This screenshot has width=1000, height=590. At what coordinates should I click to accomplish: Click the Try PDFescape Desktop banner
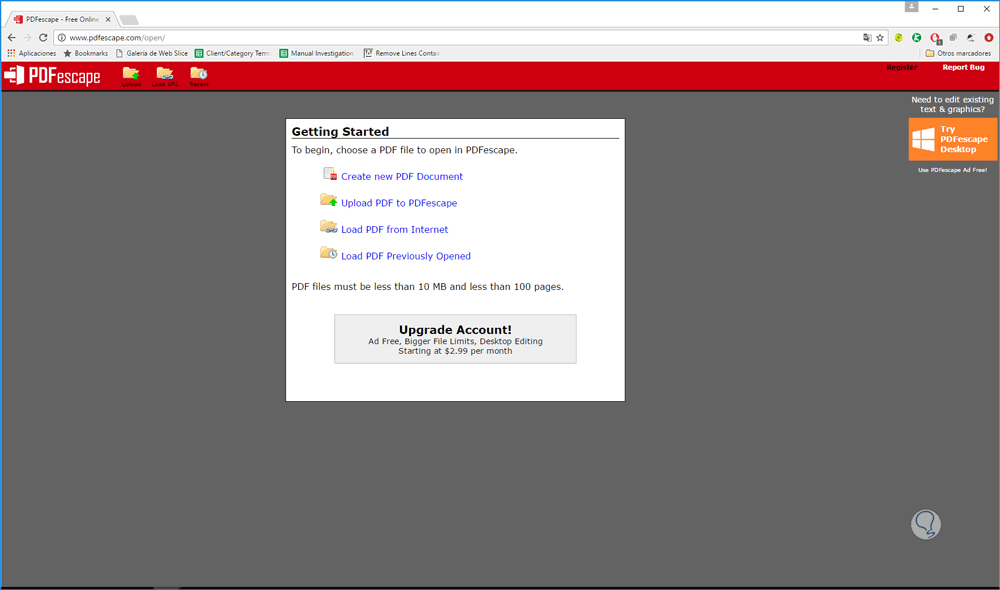click(x=953, y=139)
